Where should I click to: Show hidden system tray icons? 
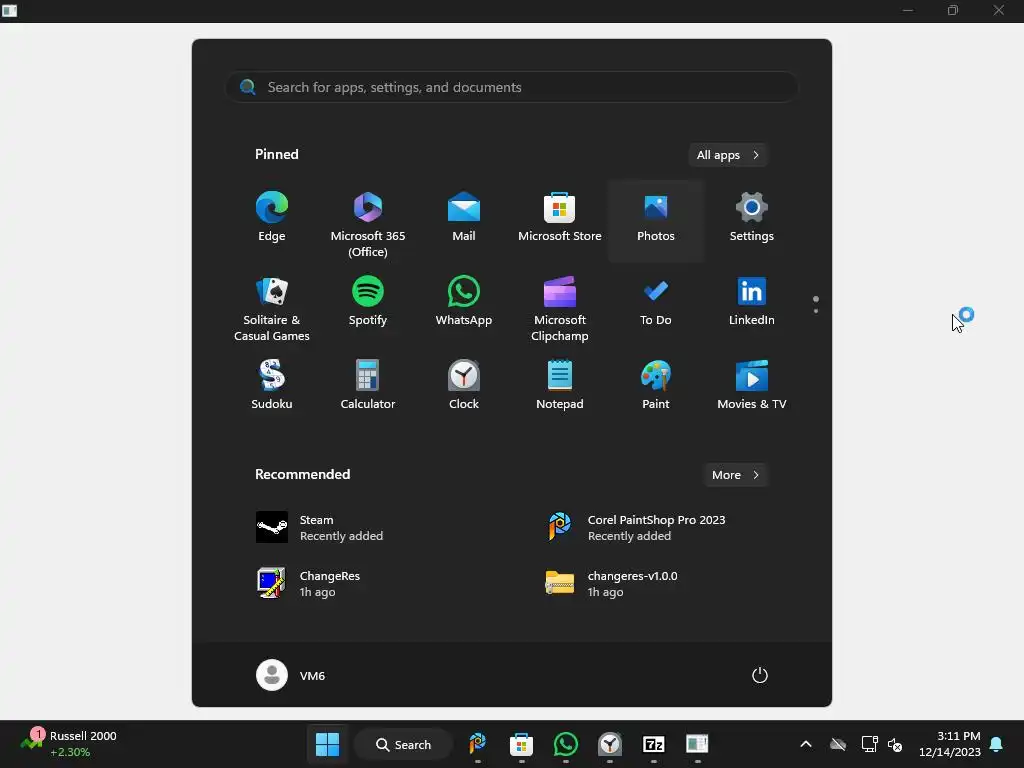pos(806,744)
